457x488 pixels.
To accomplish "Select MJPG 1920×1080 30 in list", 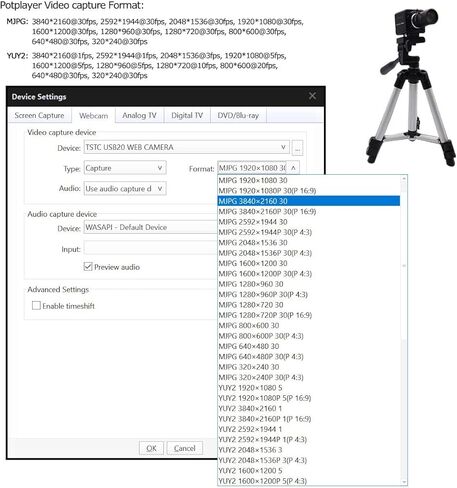I will (x=309, y=180).
